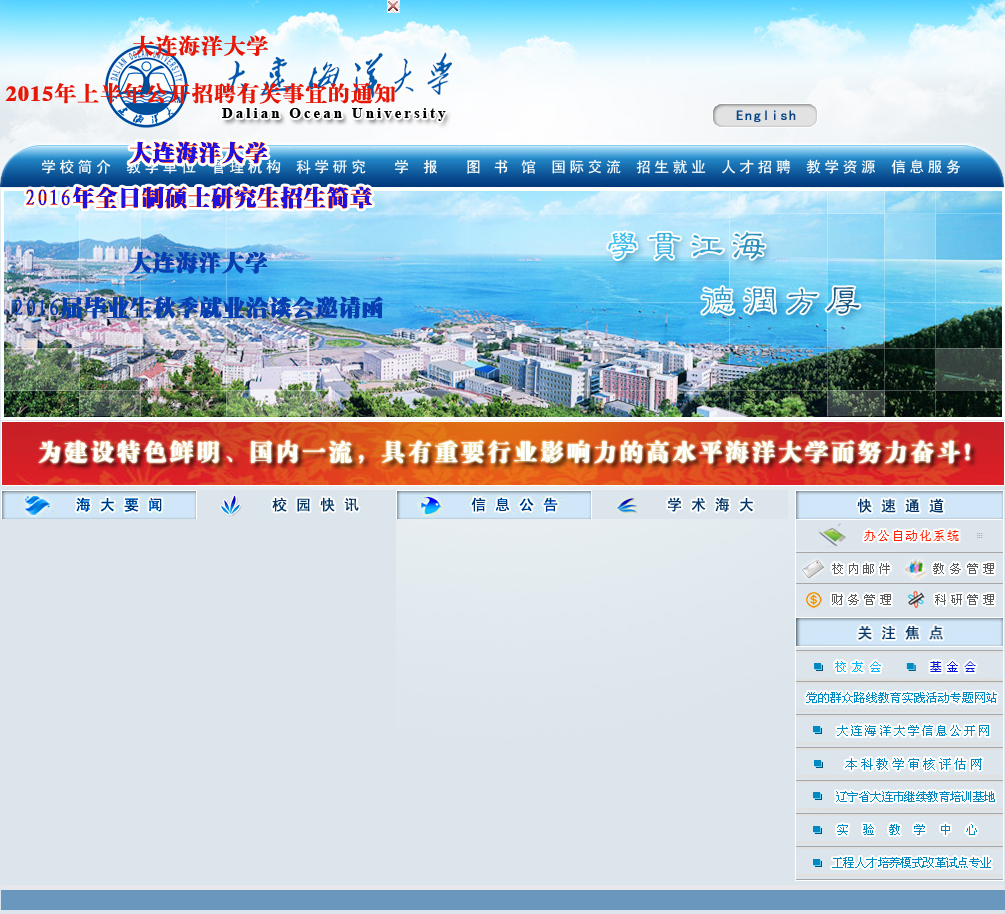Select the 海大要闻 tab
This screenshot has width=1005, height=914.
click(99, 505)
